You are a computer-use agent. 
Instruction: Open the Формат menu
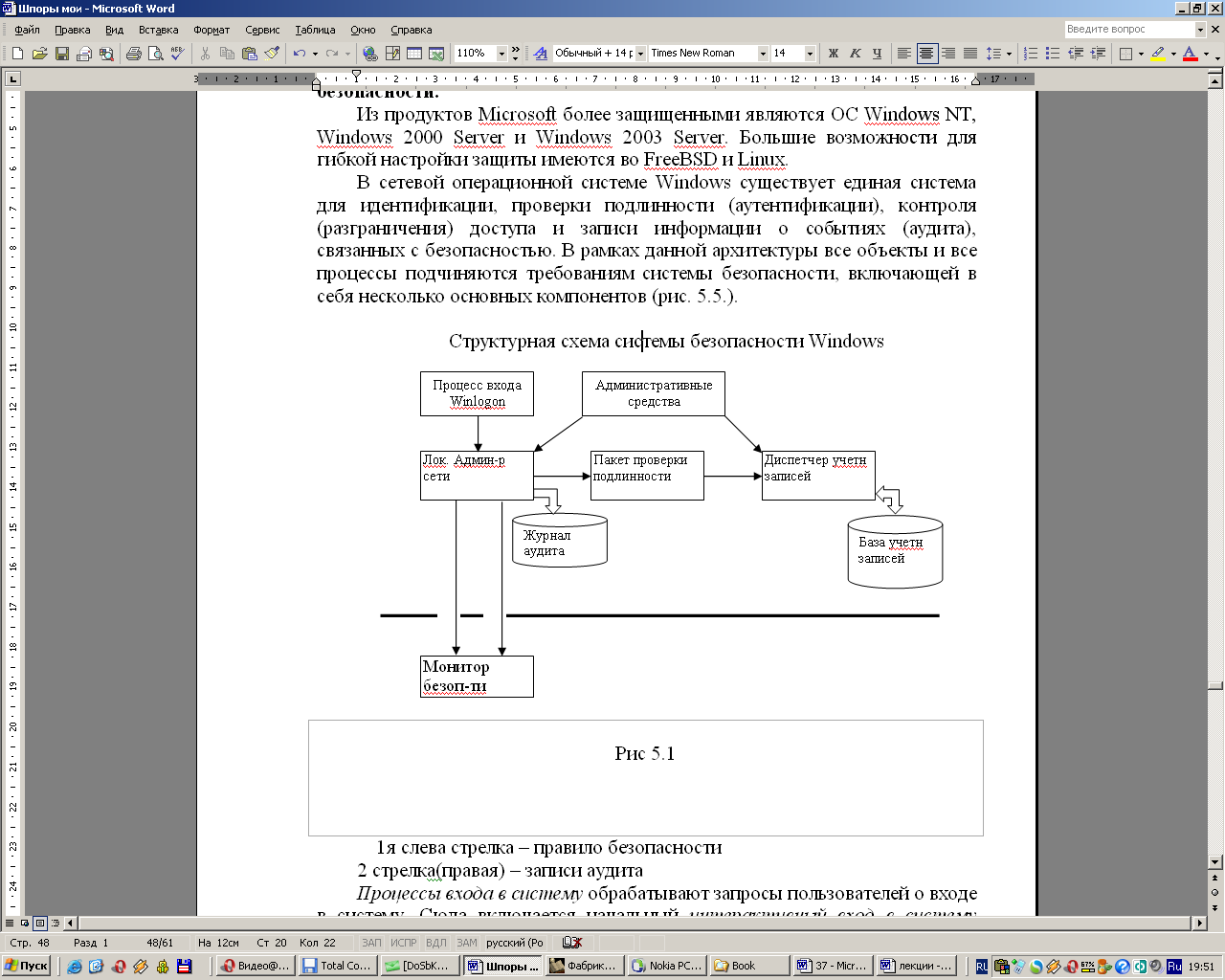[212, 30]
